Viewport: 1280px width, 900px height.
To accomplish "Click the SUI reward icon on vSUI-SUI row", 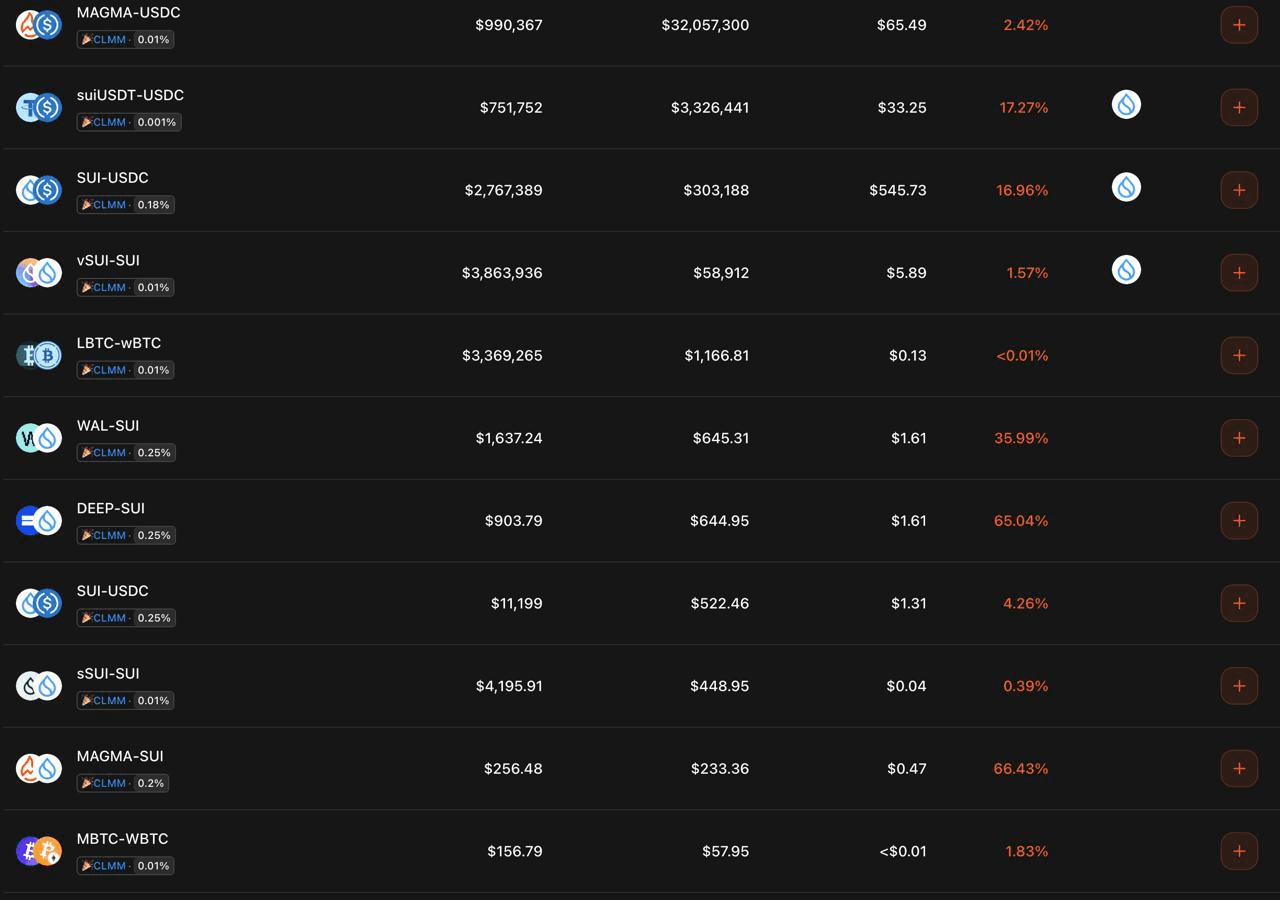I will pyautogui.click(x=1126, y=270).
